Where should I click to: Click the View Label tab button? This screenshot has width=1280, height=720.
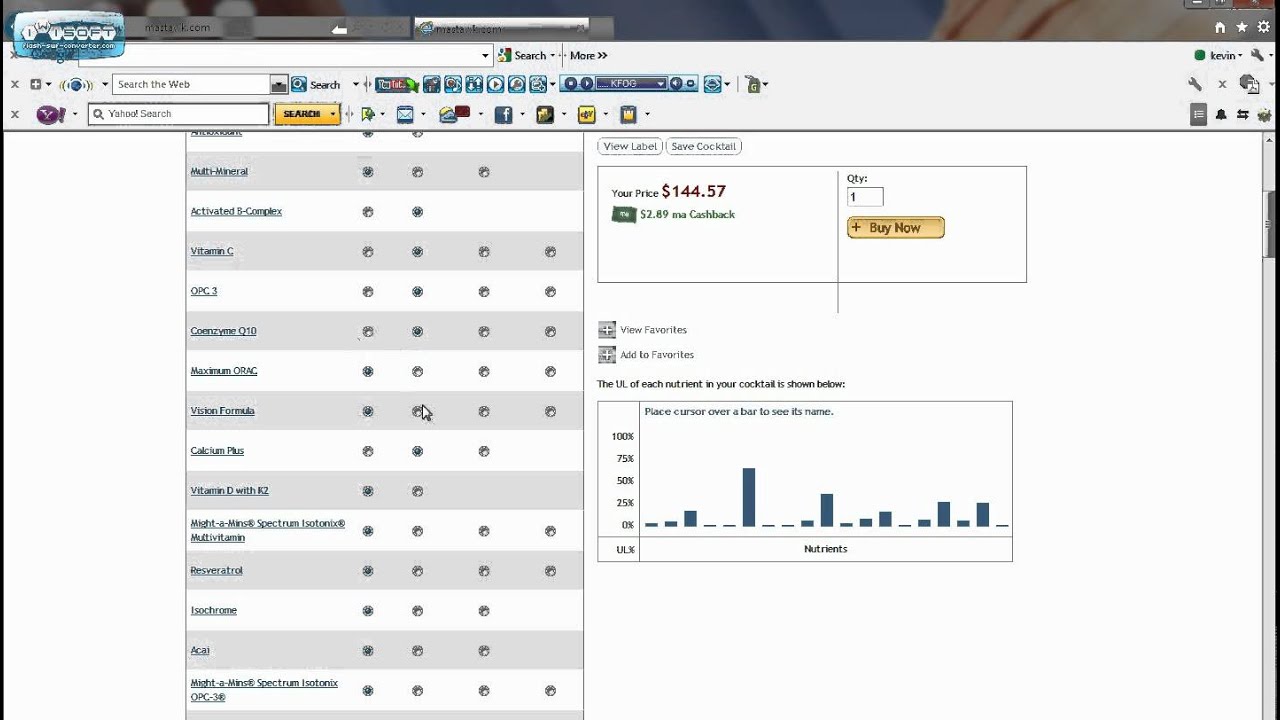click(630, 146)
